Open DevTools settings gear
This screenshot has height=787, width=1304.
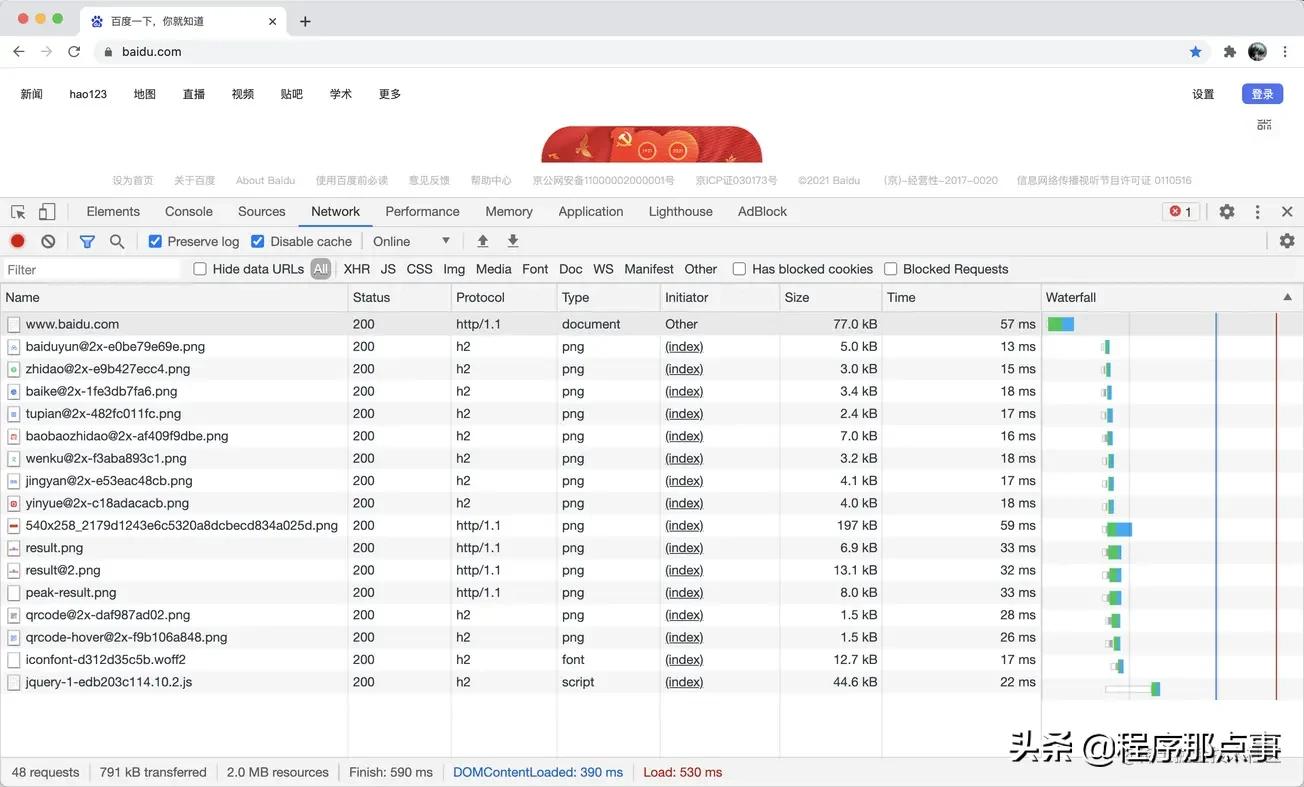(1227, 212)
